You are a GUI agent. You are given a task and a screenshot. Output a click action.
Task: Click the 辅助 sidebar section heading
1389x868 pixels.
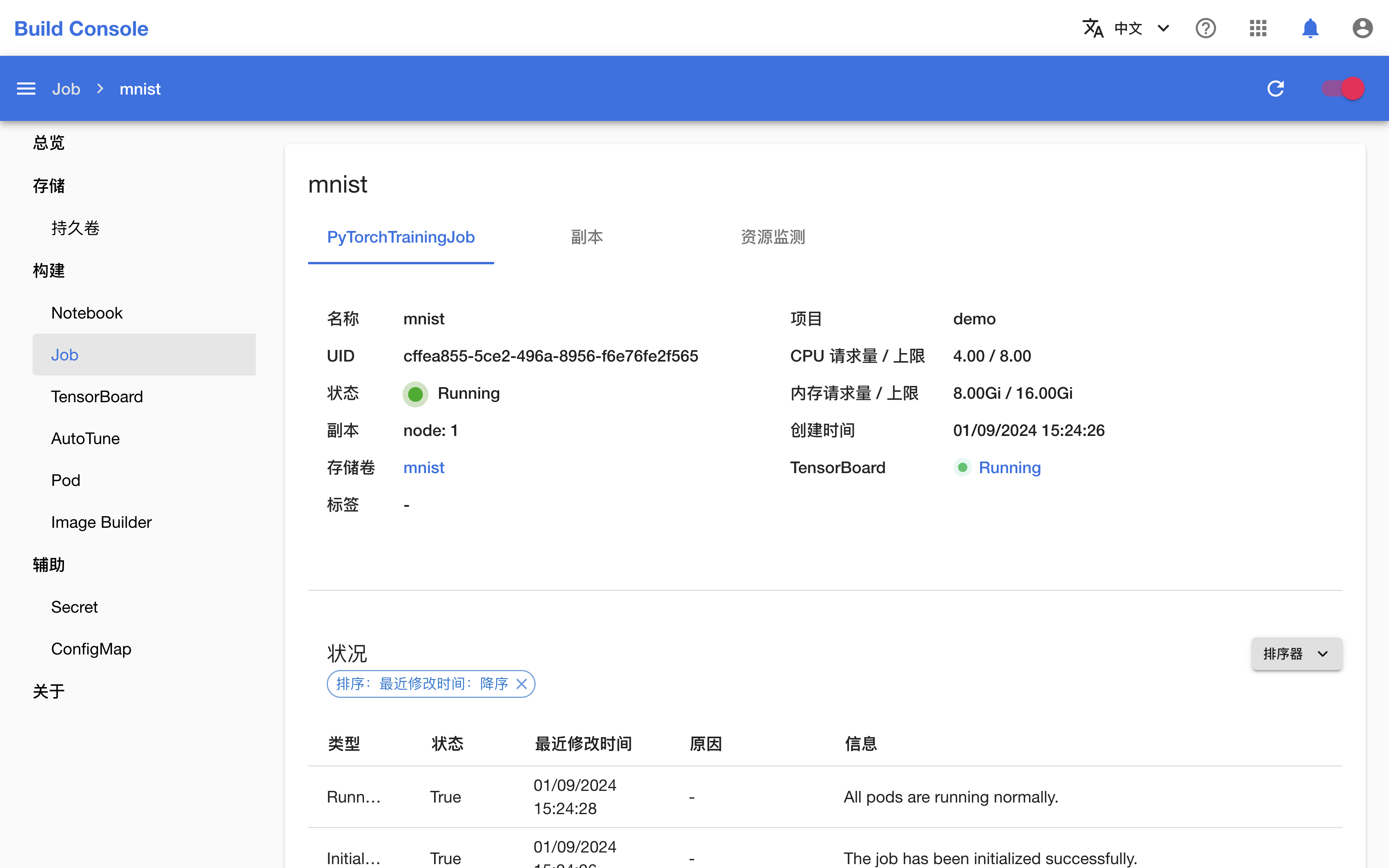pyautogui.click(x=49, y=565)
